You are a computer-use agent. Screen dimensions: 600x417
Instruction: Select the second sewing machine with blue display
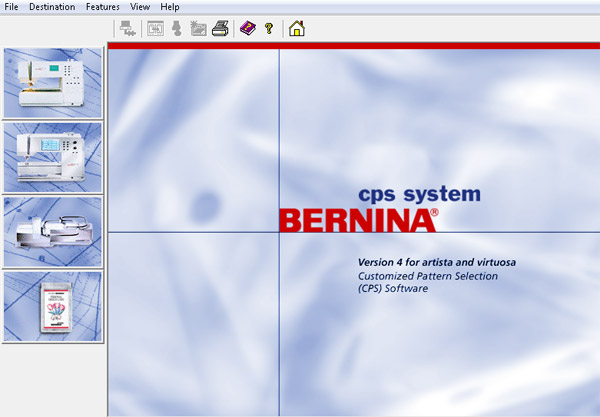(53, 157)
